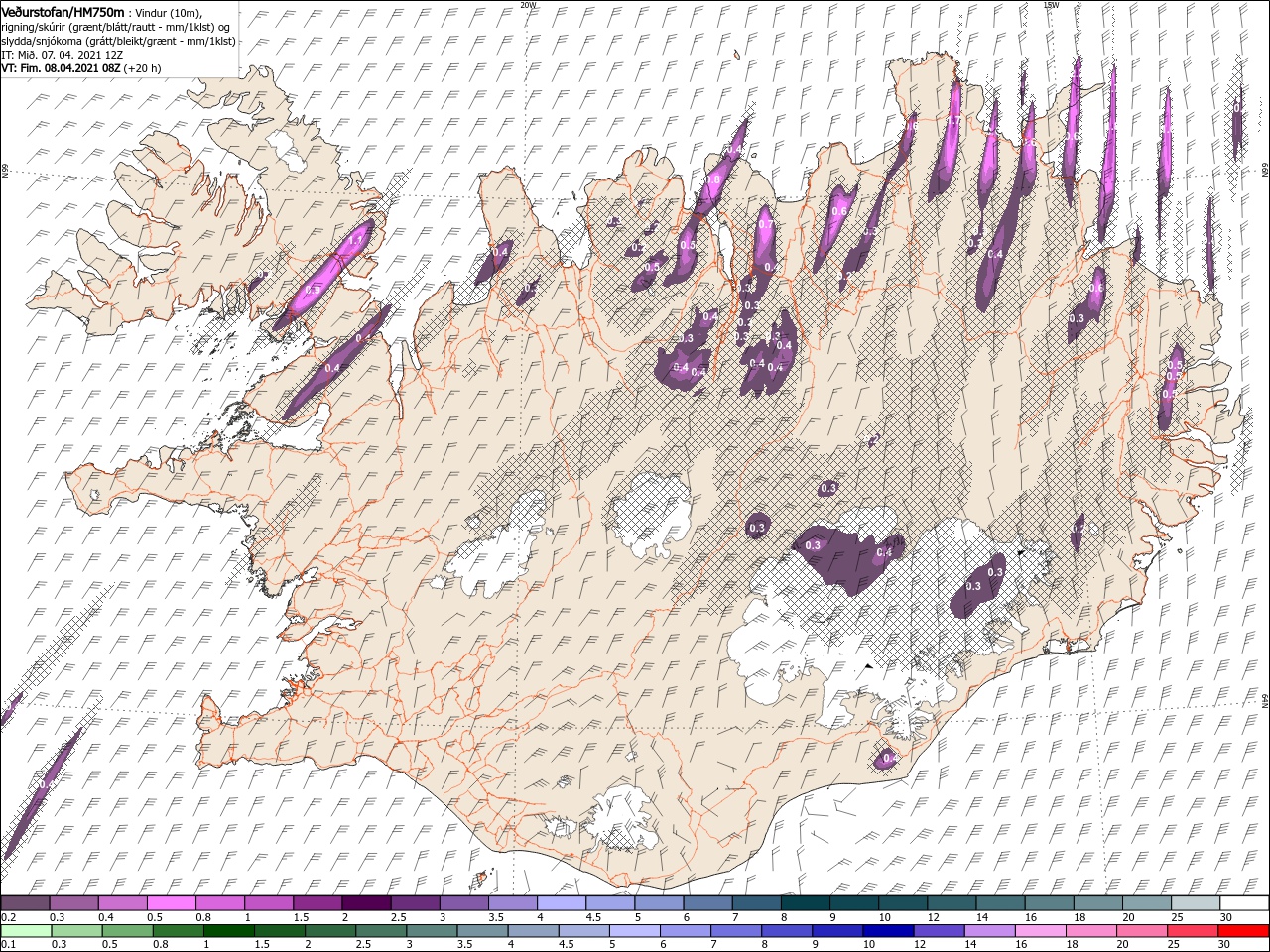The height and width of the screenshot is (952, 1270).
Task: Click the '1.1' value in the Westfjords snow band
Action: tap(355, 241)
